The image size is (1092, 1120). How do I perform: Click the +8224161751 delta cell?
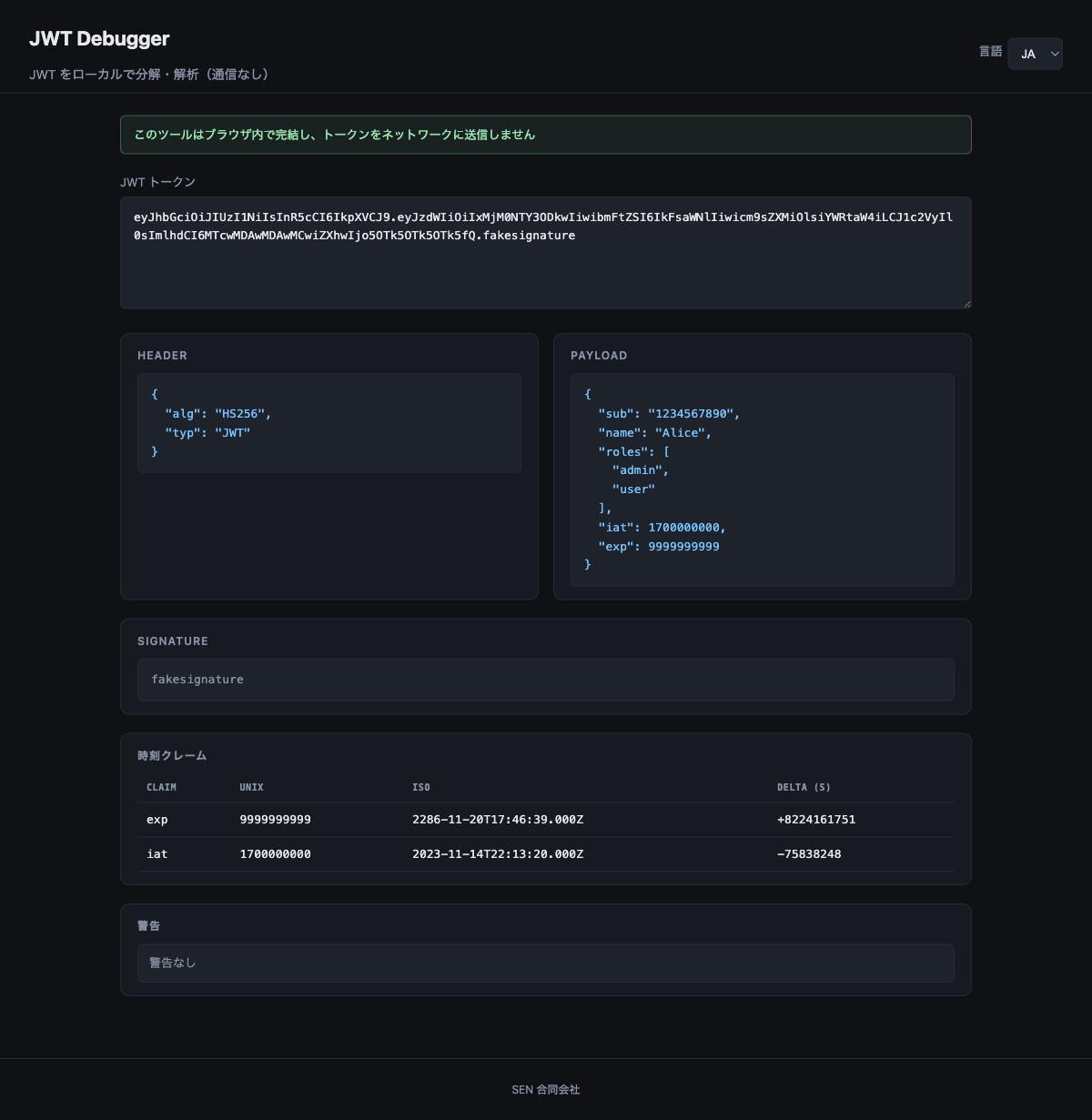(x=816, y=820)
